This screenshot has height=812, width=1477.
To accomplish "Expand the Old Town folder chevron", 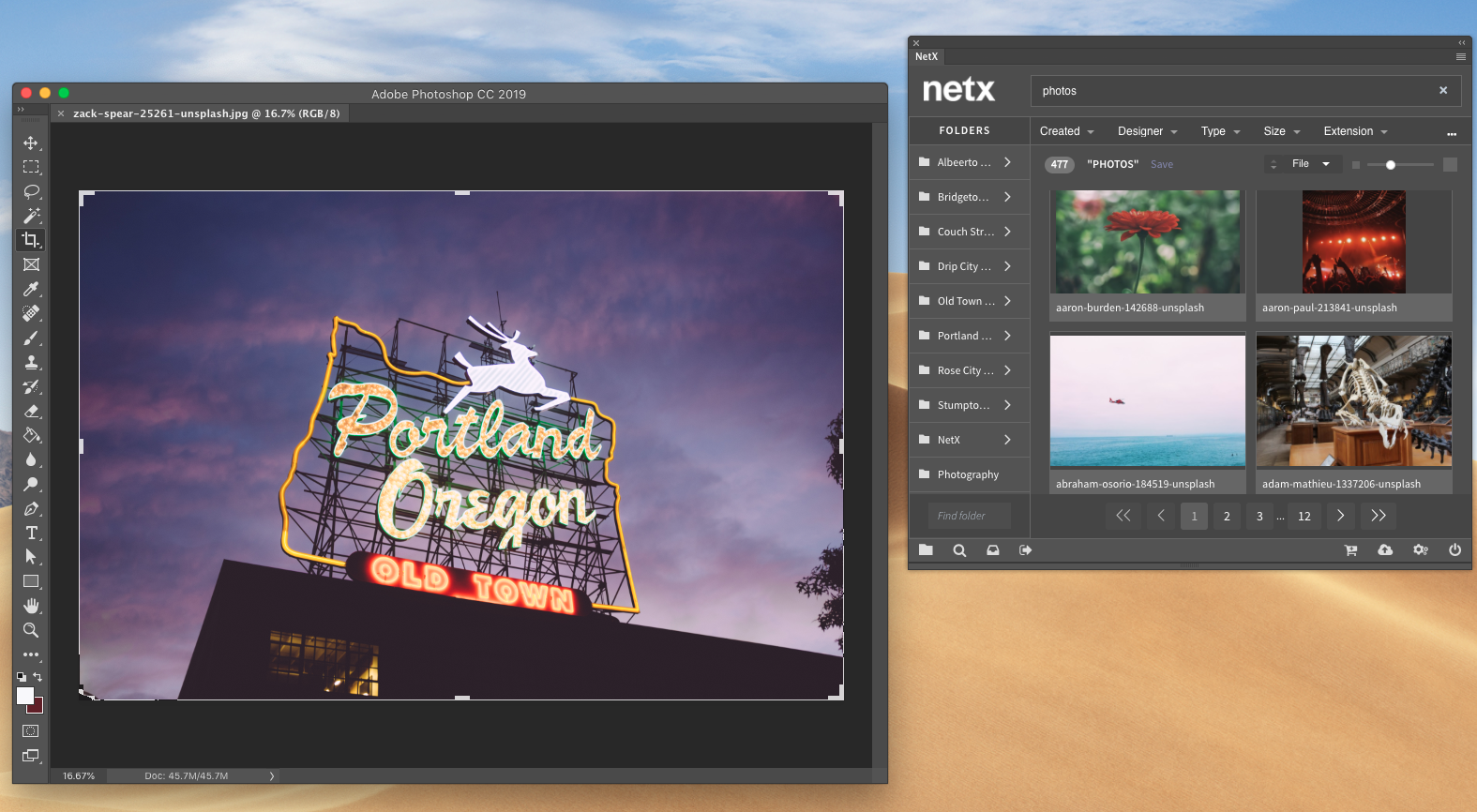I will [x=1008, y=301].
